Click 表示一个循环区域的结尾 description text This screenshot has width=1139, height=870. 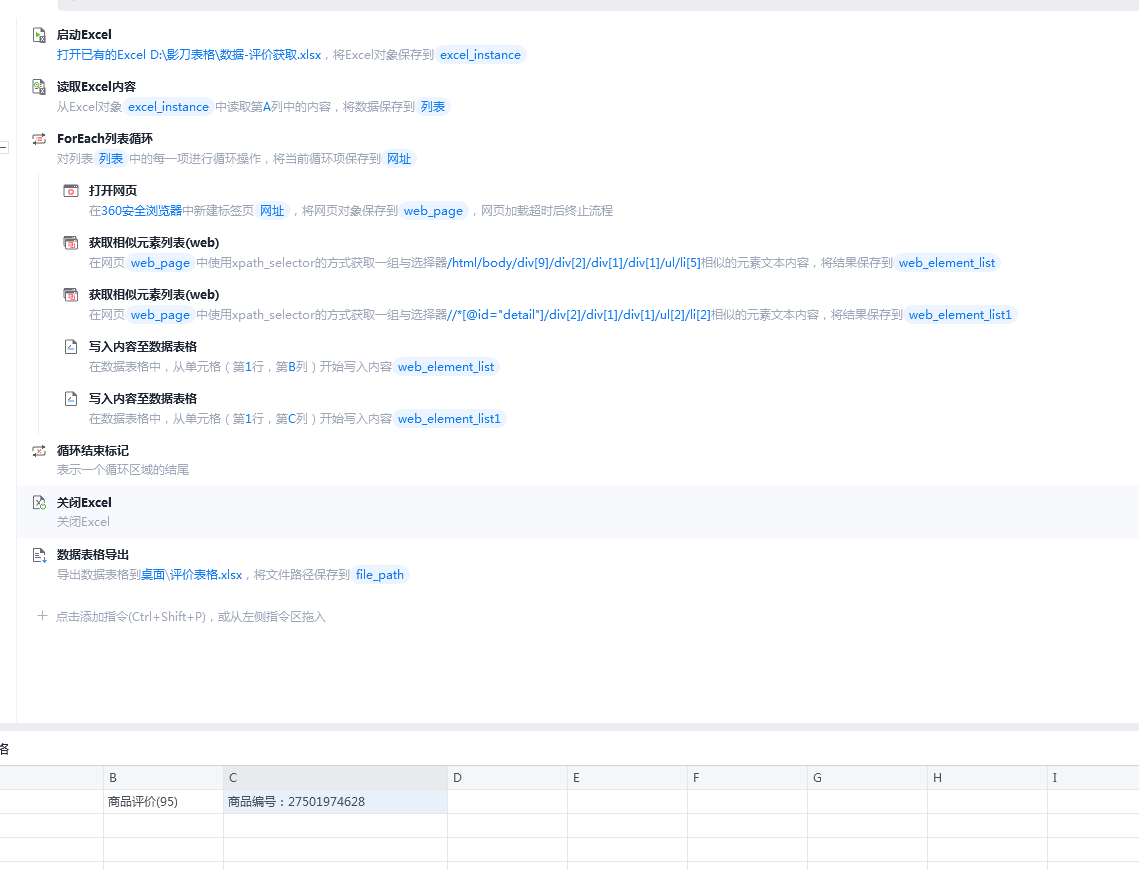pos(123,470)
